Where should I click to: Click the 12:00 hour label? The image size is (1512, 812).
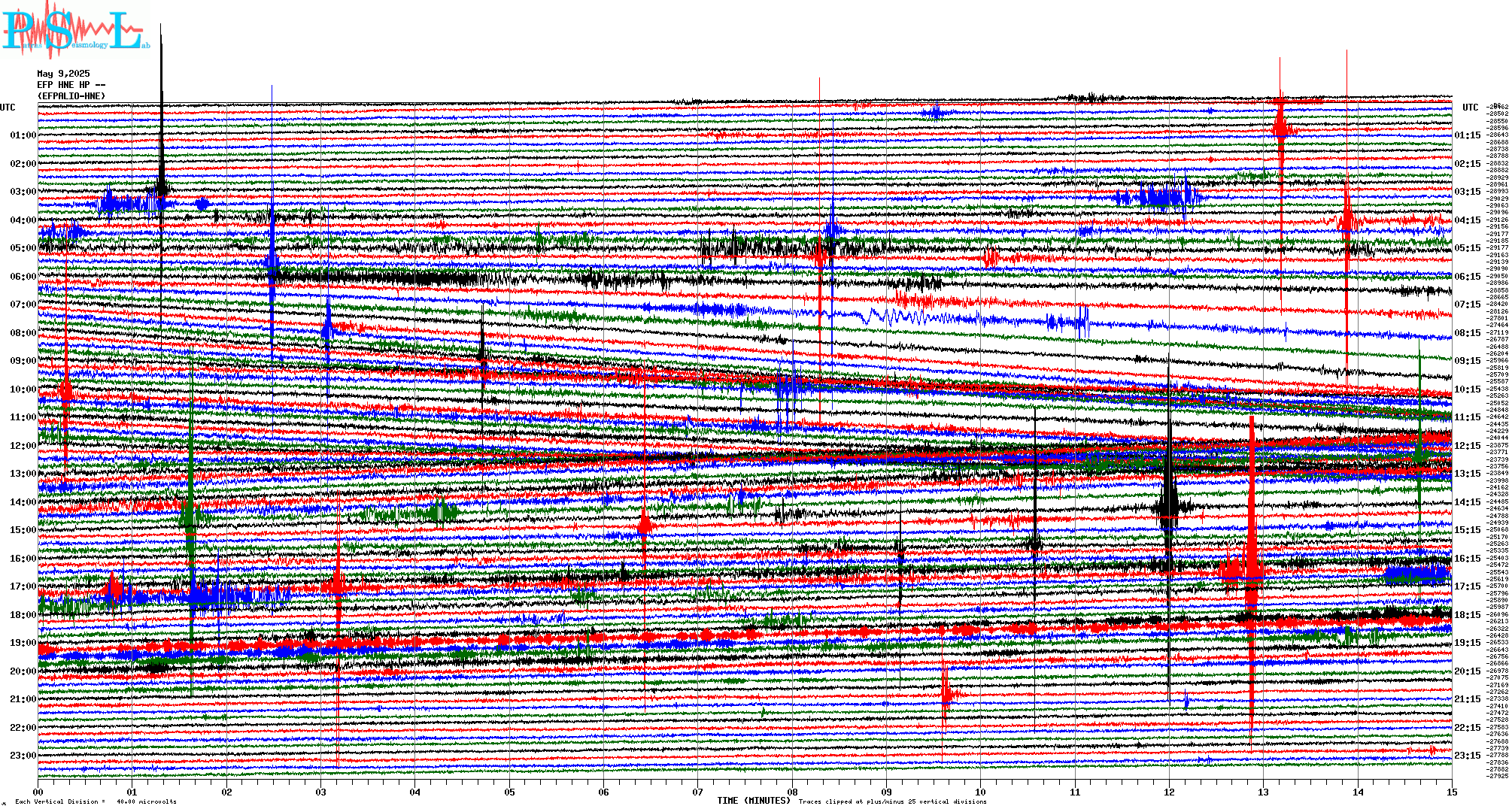[23, 446]
